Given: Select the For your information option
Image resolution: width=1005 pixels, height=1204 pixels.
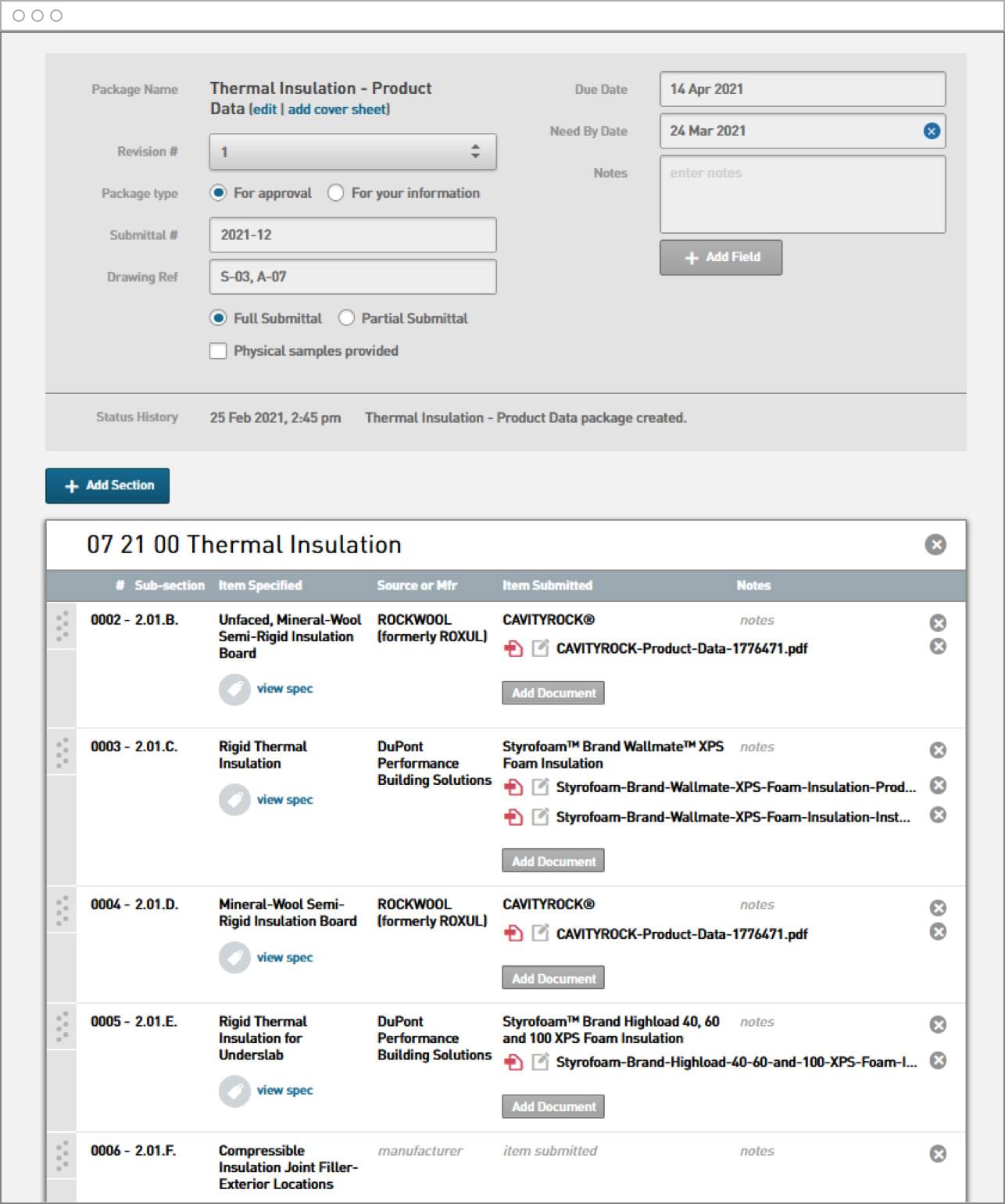Looking at the screenshot, I should pos(336,193).
